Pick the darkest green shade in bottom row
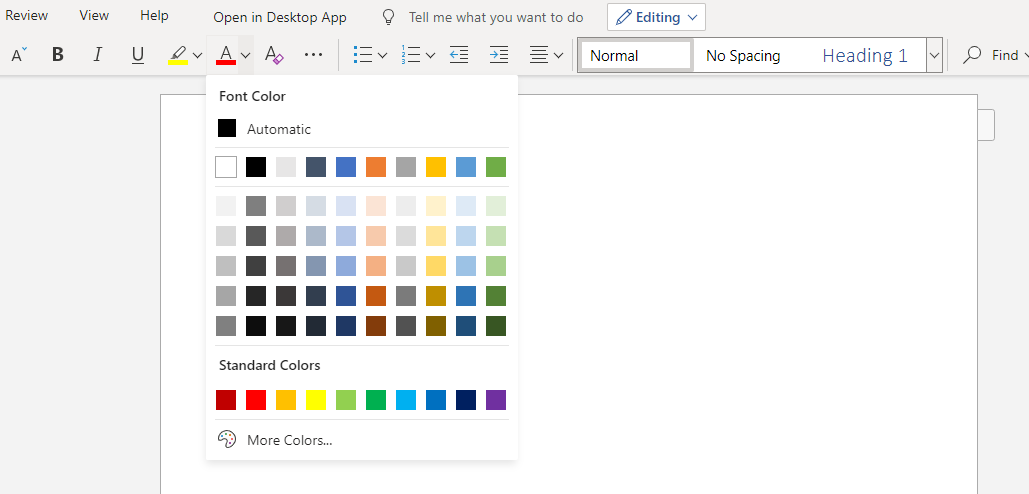This screenshot has width=1029, height=494. (x=496, y=325)
